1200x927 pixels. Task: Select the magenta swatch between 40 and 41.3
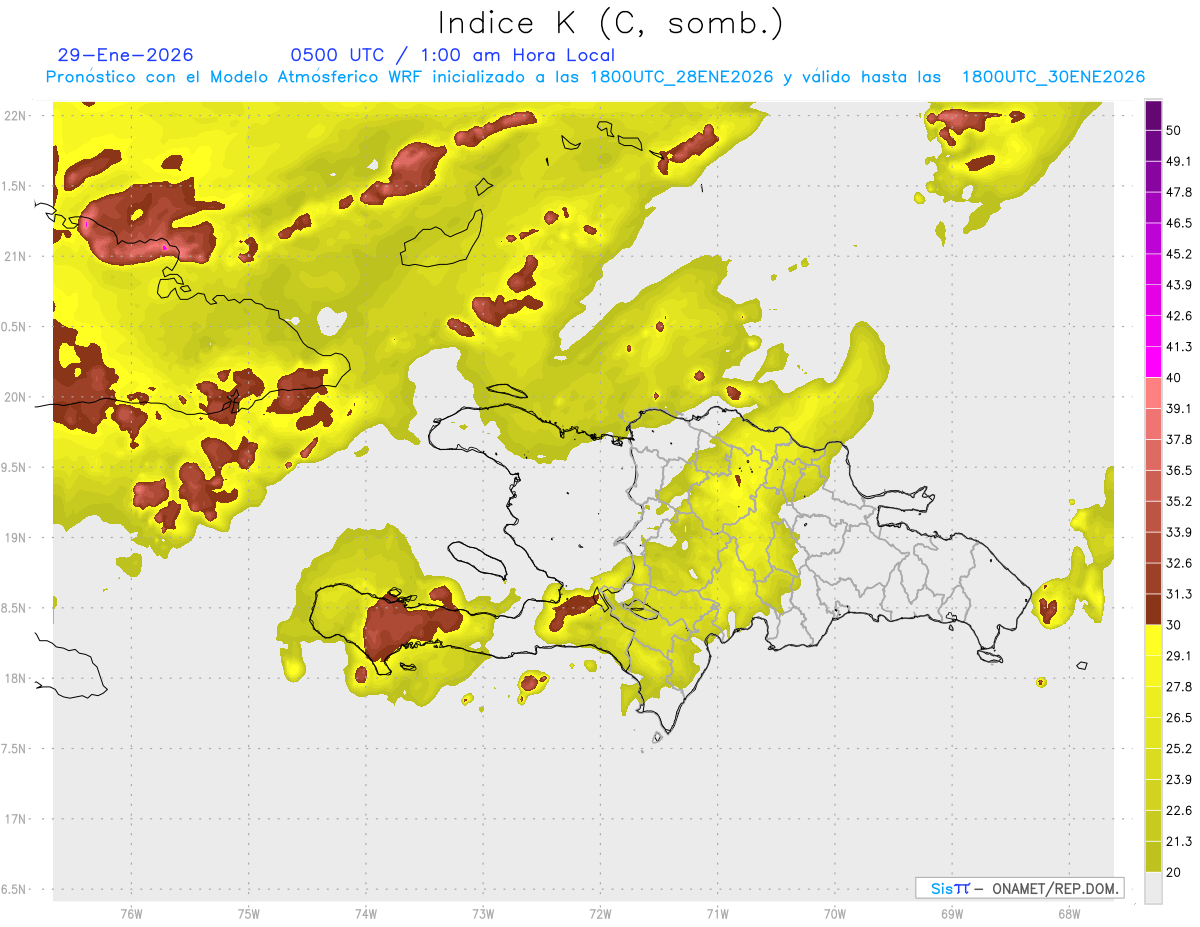1154,361
